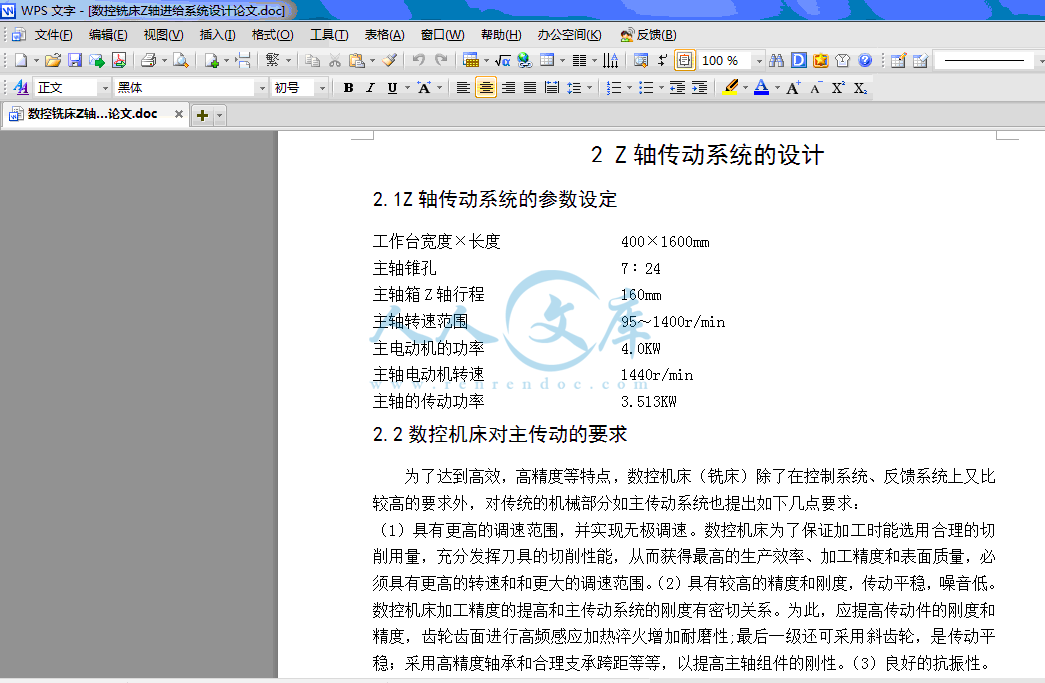Decrease the paragraph indent
1045x683 pixels.
click(677, 87)
